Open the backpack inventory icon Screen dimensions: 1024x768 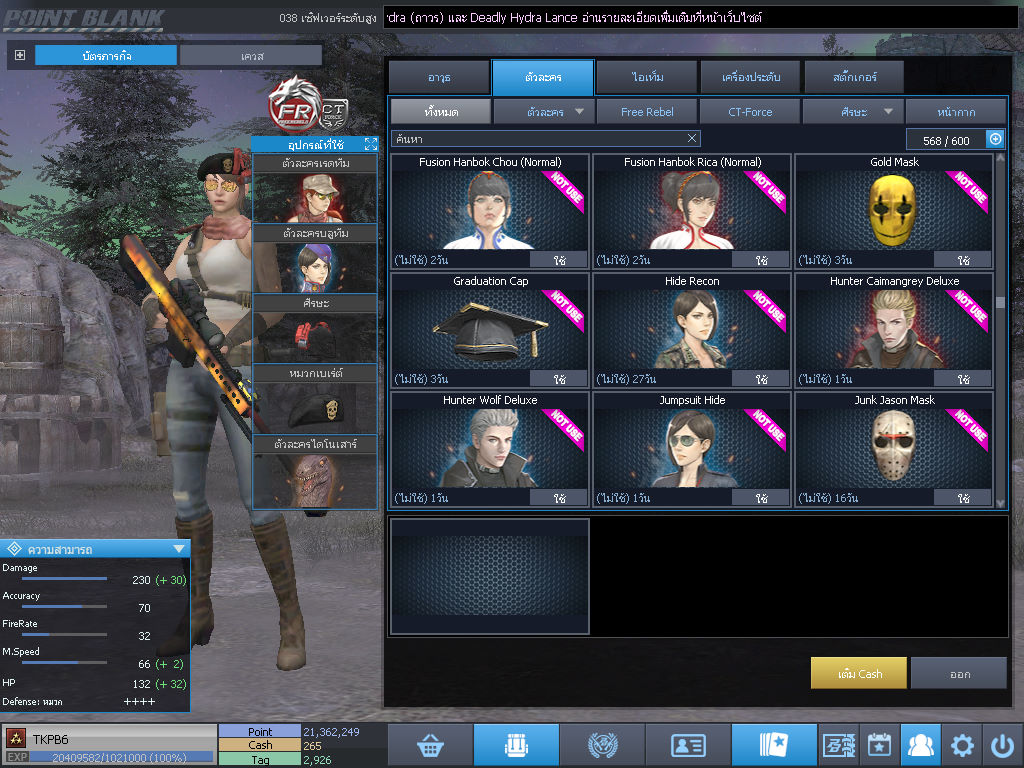pos(516,744)
